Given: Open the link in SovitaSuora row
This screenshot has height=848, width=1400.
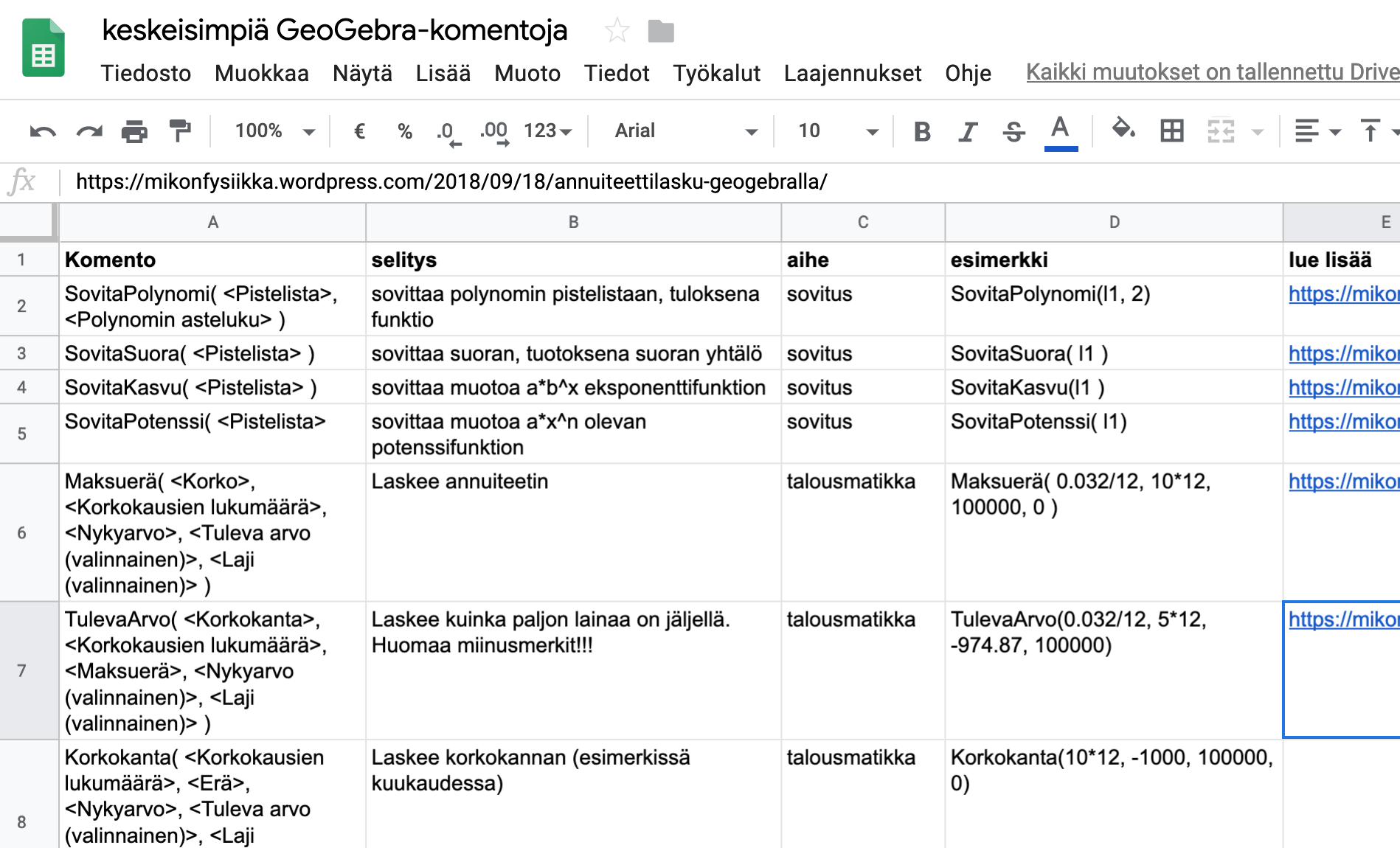Looking at the screenshot, I should 1342,354.
